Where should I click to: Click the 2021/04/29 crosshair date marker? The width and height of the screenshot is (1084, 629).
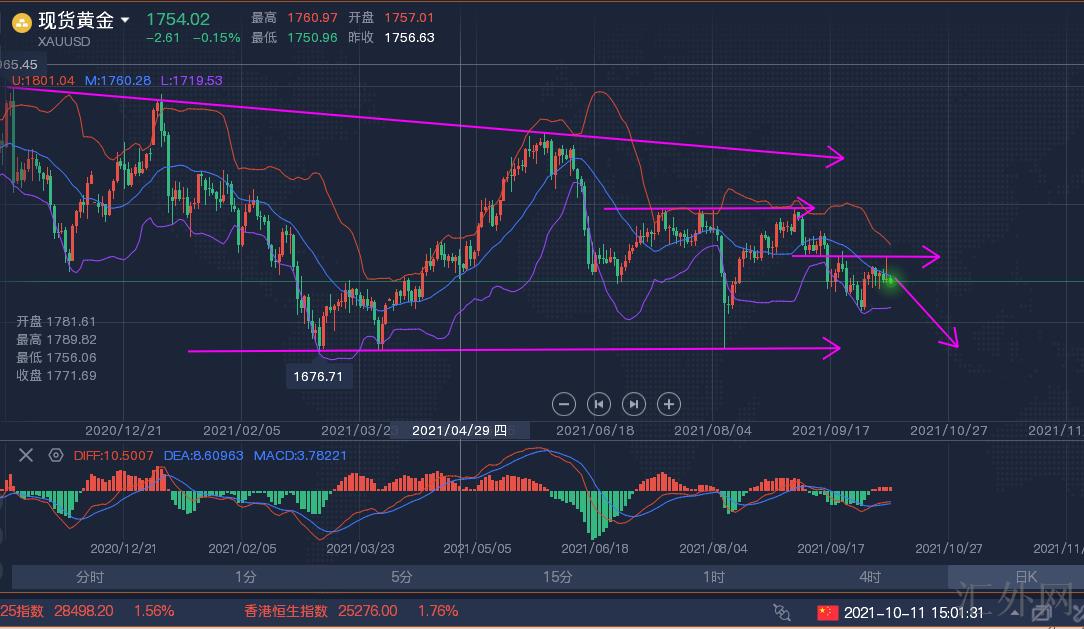tap(459, 430)
